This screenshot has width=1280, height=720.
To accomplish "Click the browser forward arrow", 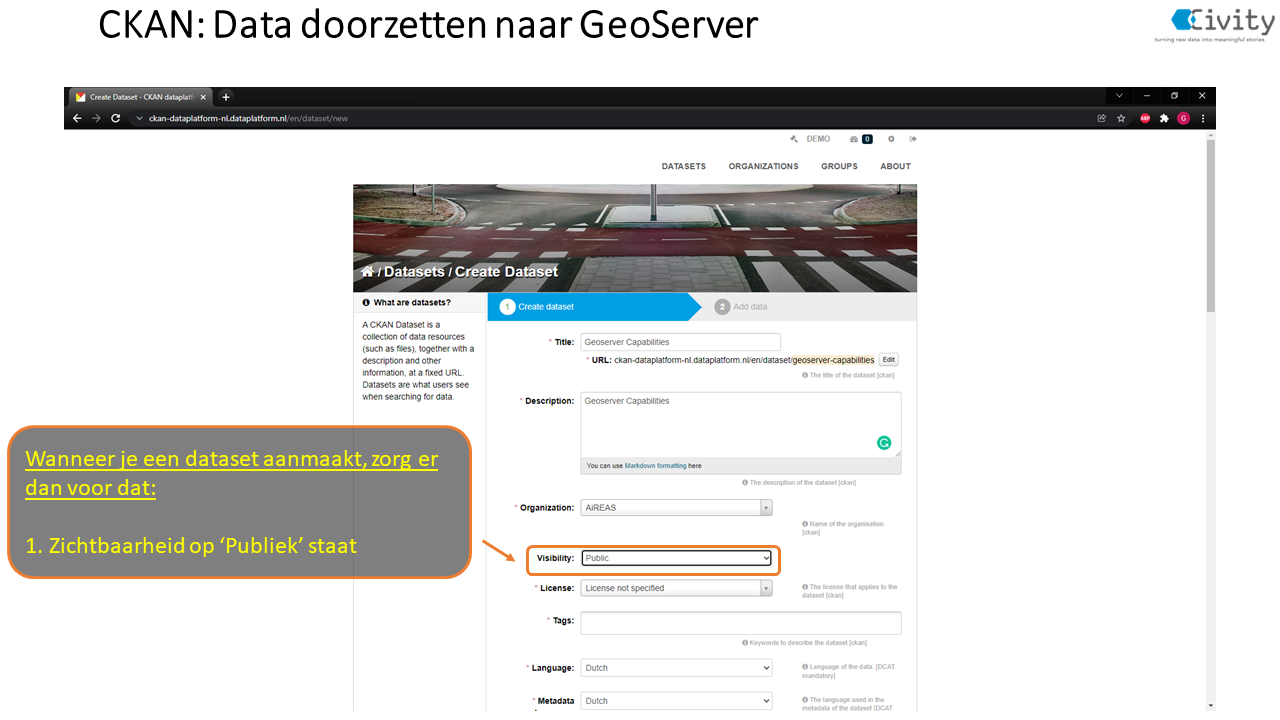I will tap(97, 118).
